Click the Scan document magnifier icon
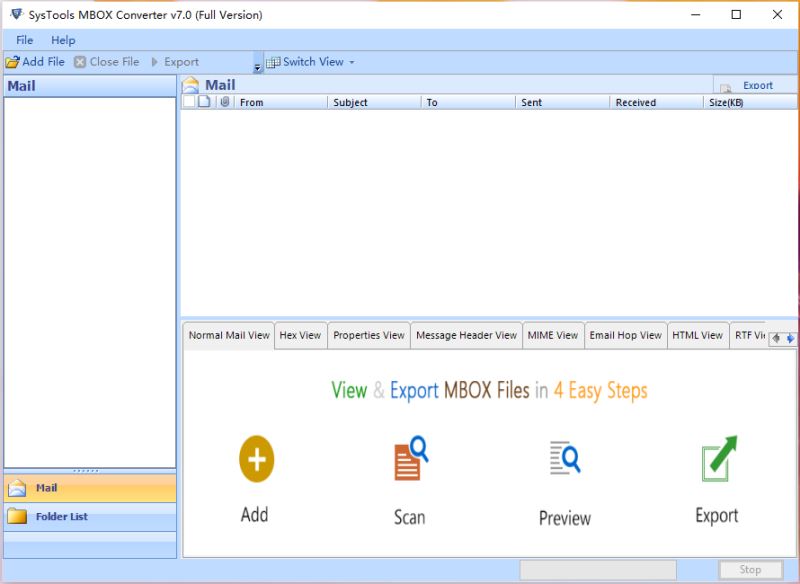The height and width of the screenshot is (584, 800). [411, 458]
